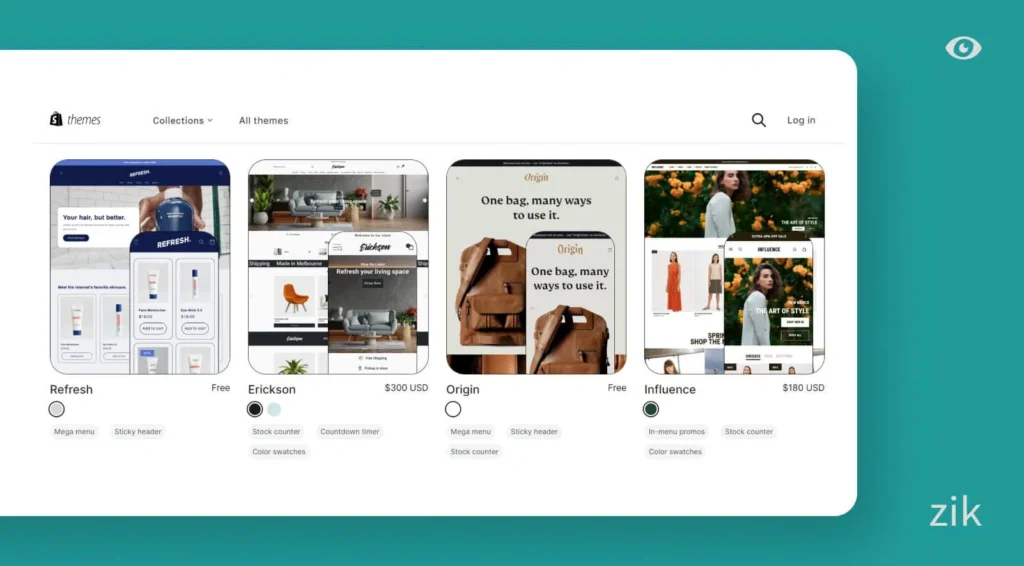Screen dimensions: 1024x566
Task: Expand the Collections dropdown menu
Action: point(182,120)
